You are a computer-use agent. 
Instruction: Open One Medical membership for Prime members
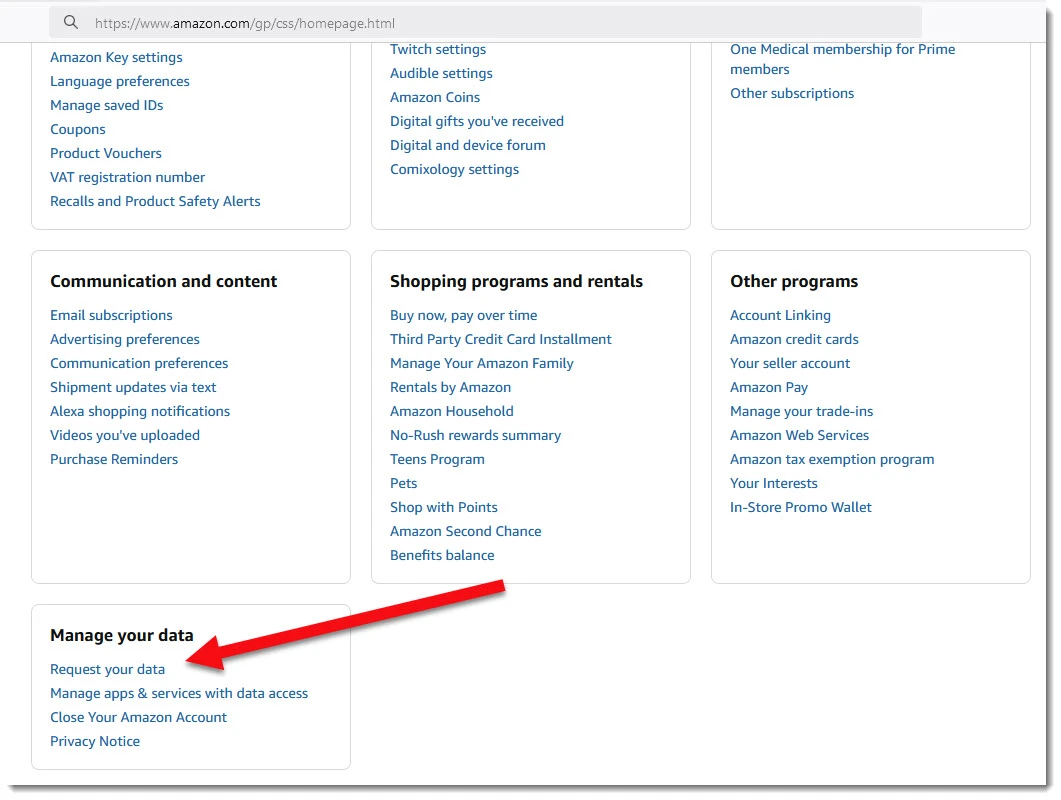[842, 60]
